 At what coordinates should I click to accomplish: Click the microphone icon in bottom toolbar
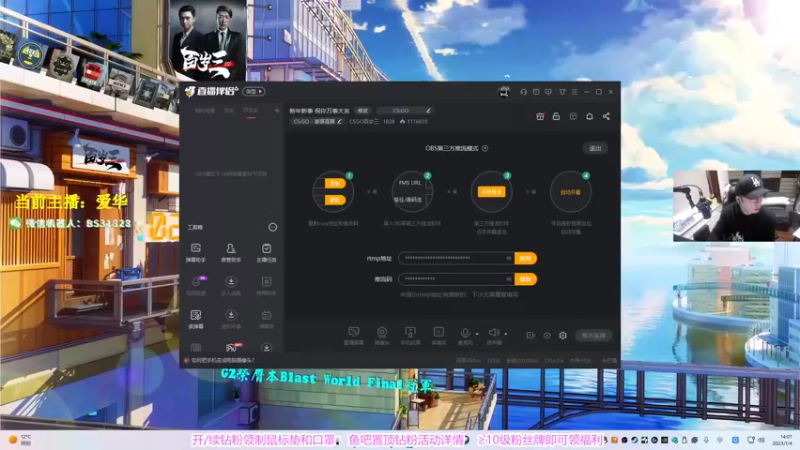[465, 335]
